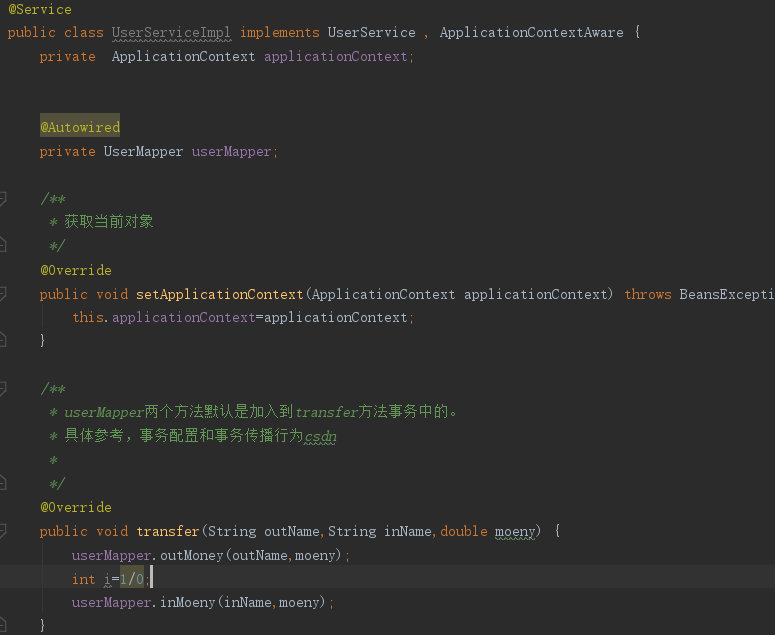
Task: Click transfer word inside the comment
Action: click(327, 412)
